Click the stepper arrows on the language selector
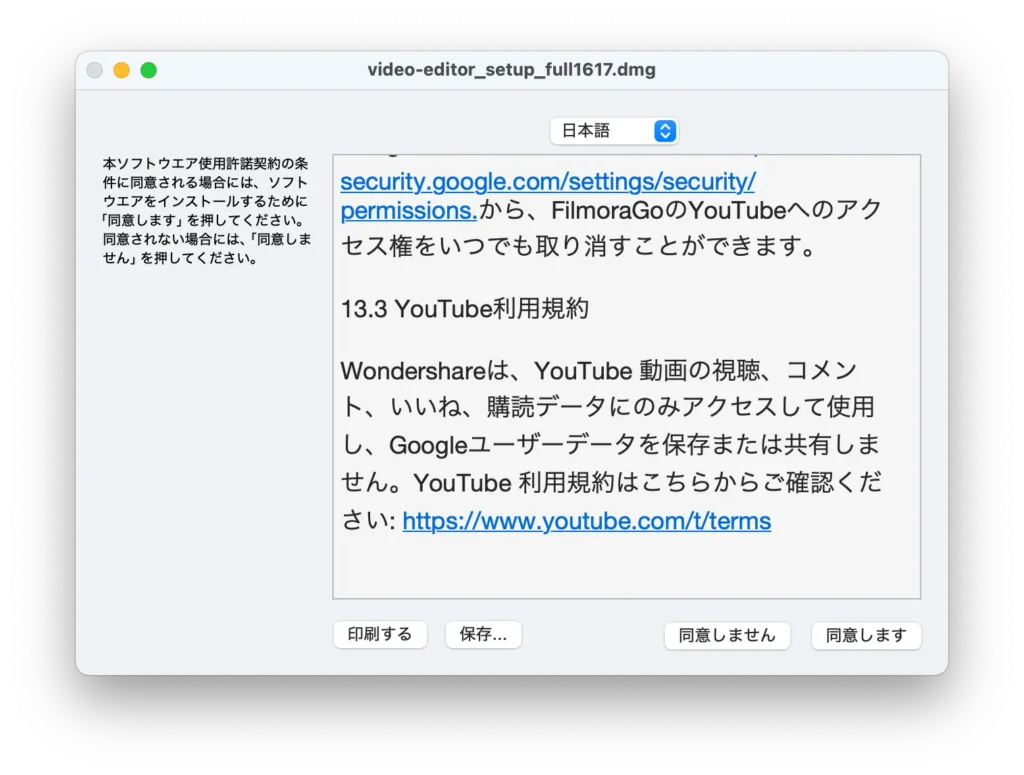1024x775 pixels. click(664, 130)
